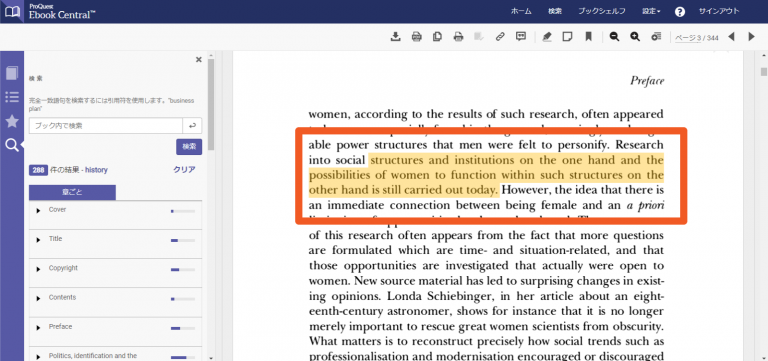Expand the Contents chapter results
This screenshot has height=361, width=768.
pos(38,299)
